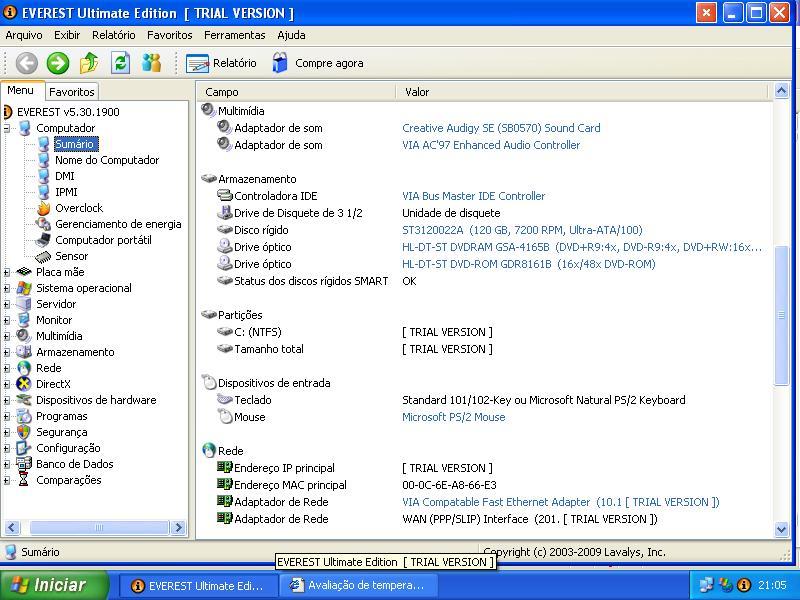Click the network connection tray icon

pyautogui.click(x=707, y=585)
